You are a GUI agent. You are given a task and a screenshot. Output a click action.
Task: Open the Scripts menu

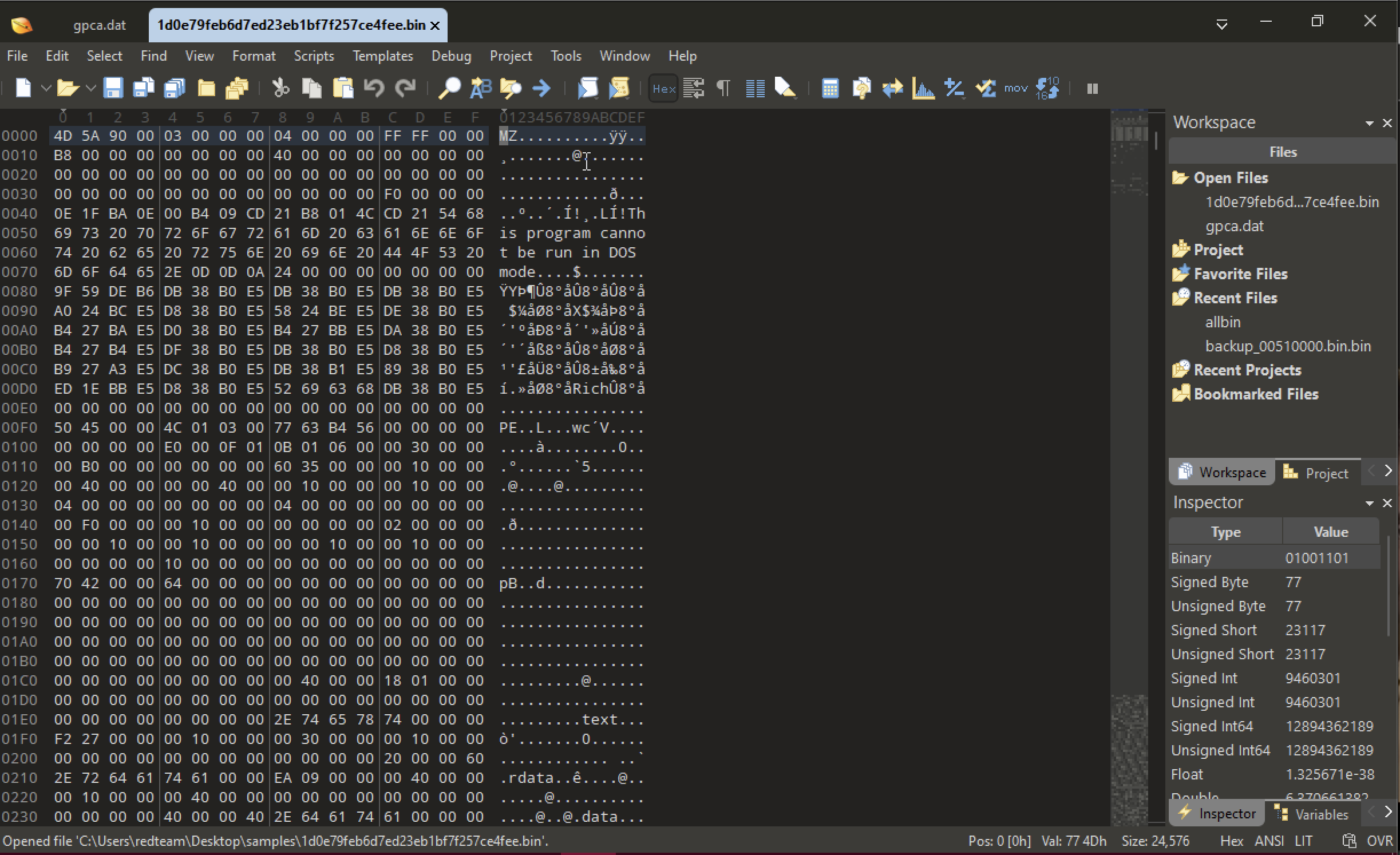point(314,56)
